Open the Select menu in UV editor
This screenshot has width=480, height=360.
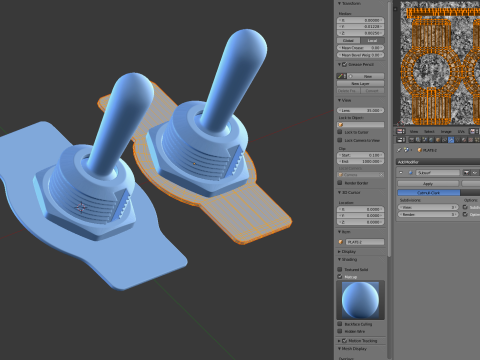[429, 131]
